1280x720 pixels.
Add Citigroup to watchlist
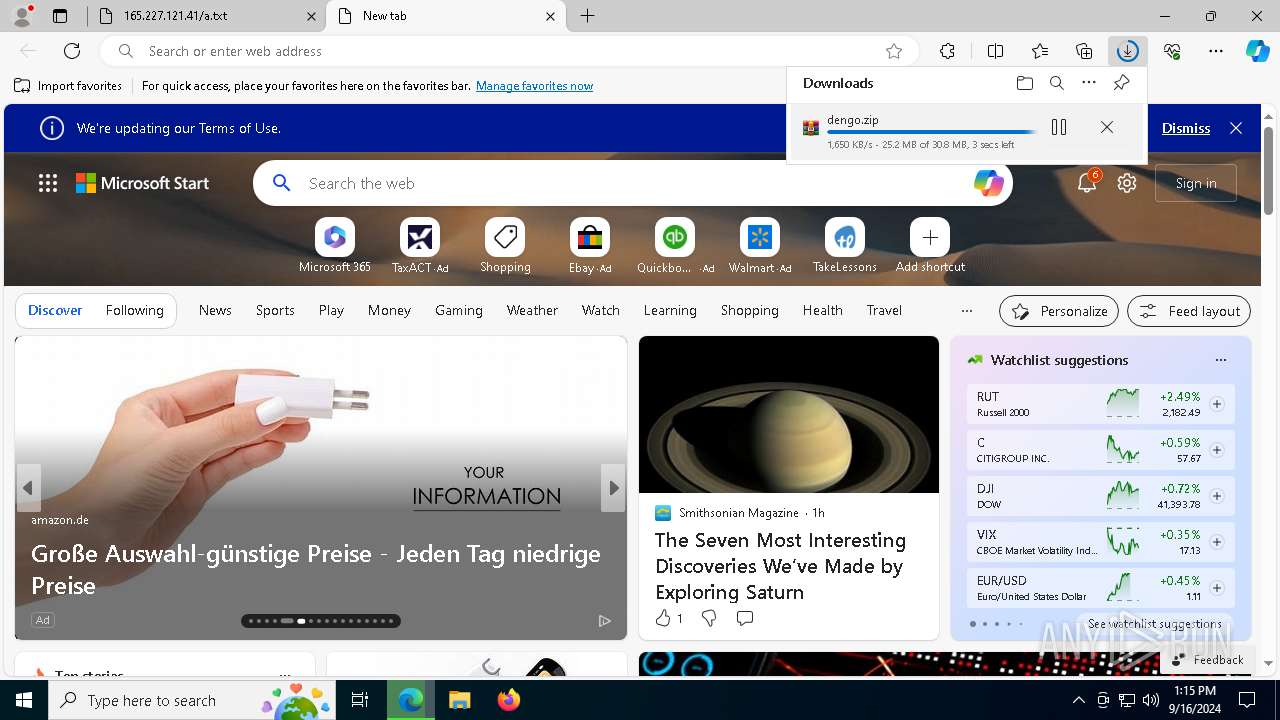pyautogui.click(x=1217, y=450)
